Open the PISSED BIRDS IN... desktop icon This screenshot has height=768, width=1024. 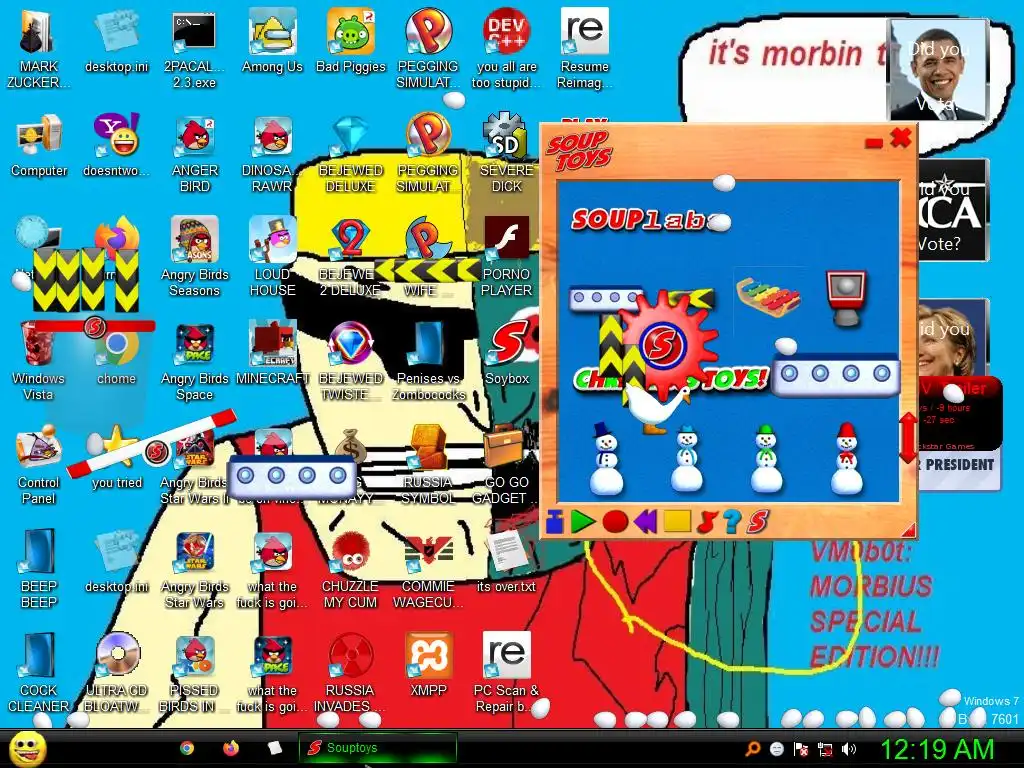click(x=195, y=673)
